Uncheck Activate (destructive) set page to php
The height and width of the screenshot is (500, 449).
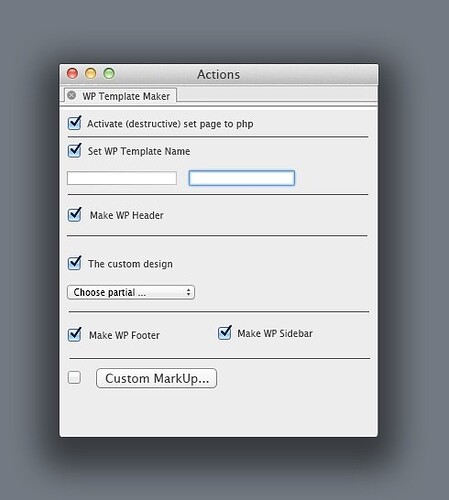pos(74,123)
